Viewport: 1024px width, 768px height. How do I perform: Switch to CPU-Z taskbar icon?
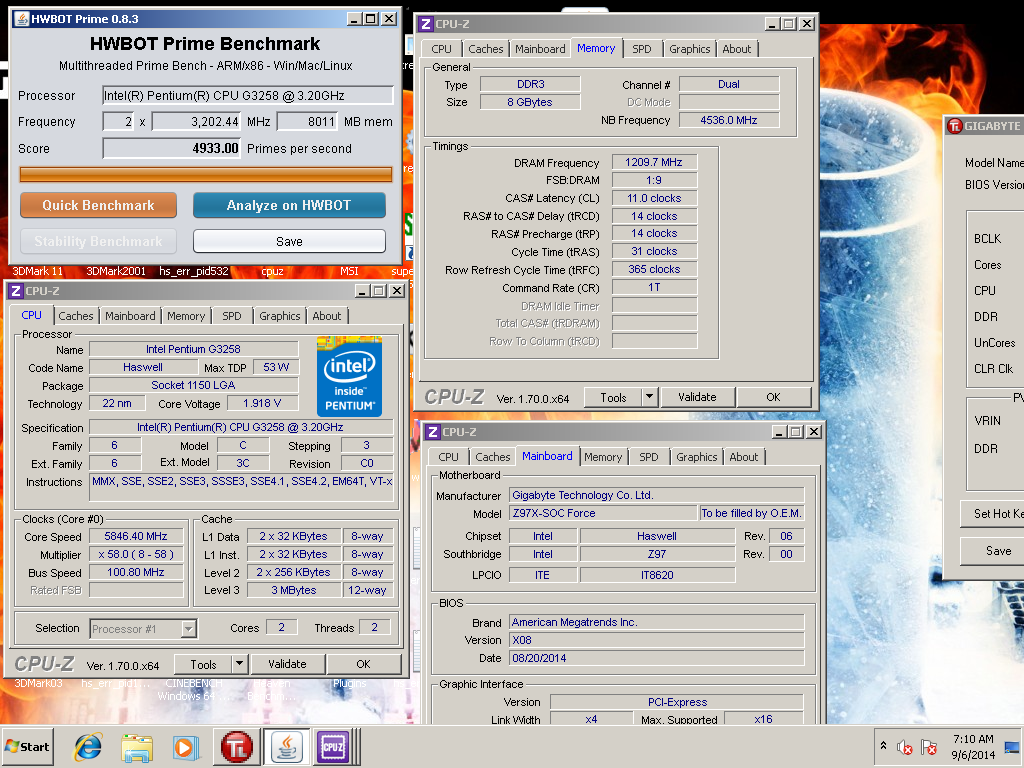333,747
